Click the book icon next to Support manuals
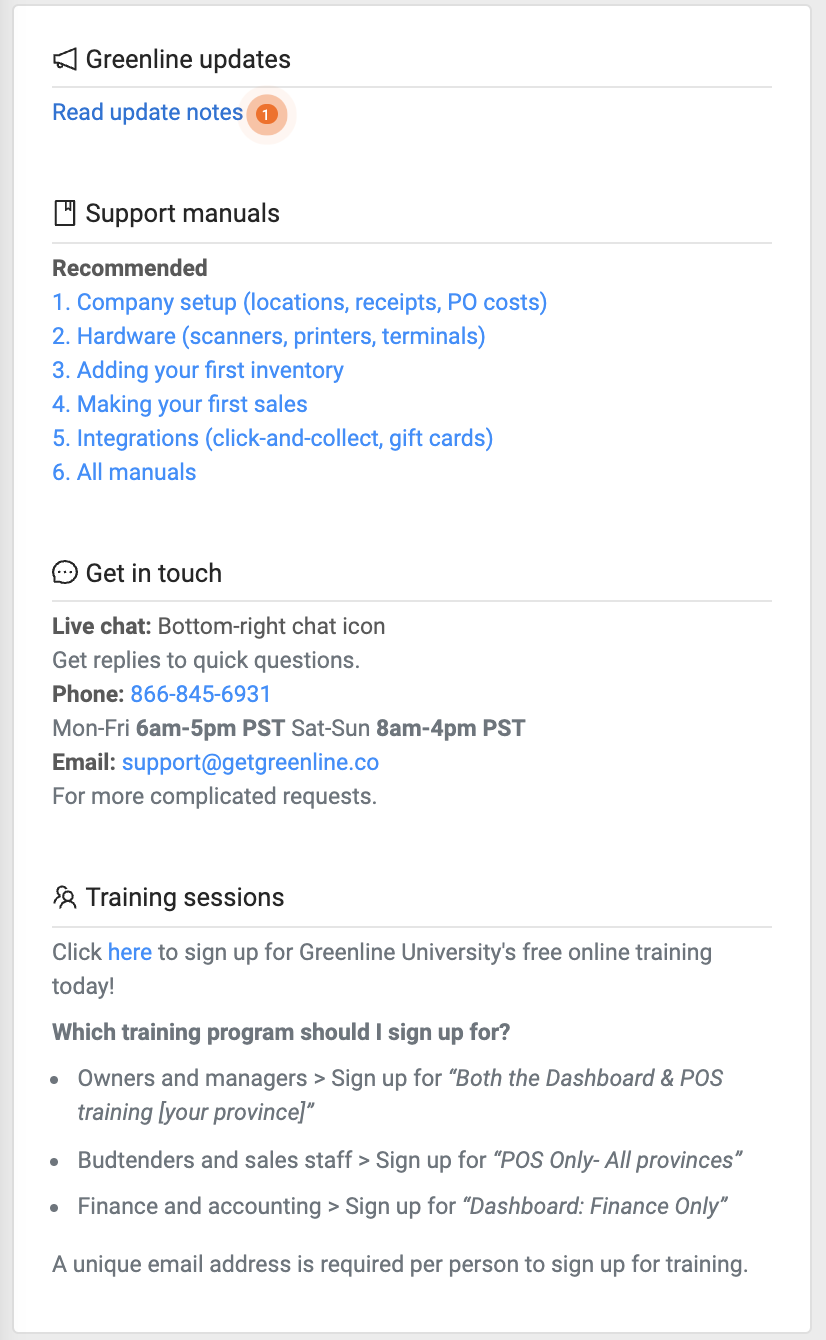This screenshot has width=826, height=1340. [65, 213]
